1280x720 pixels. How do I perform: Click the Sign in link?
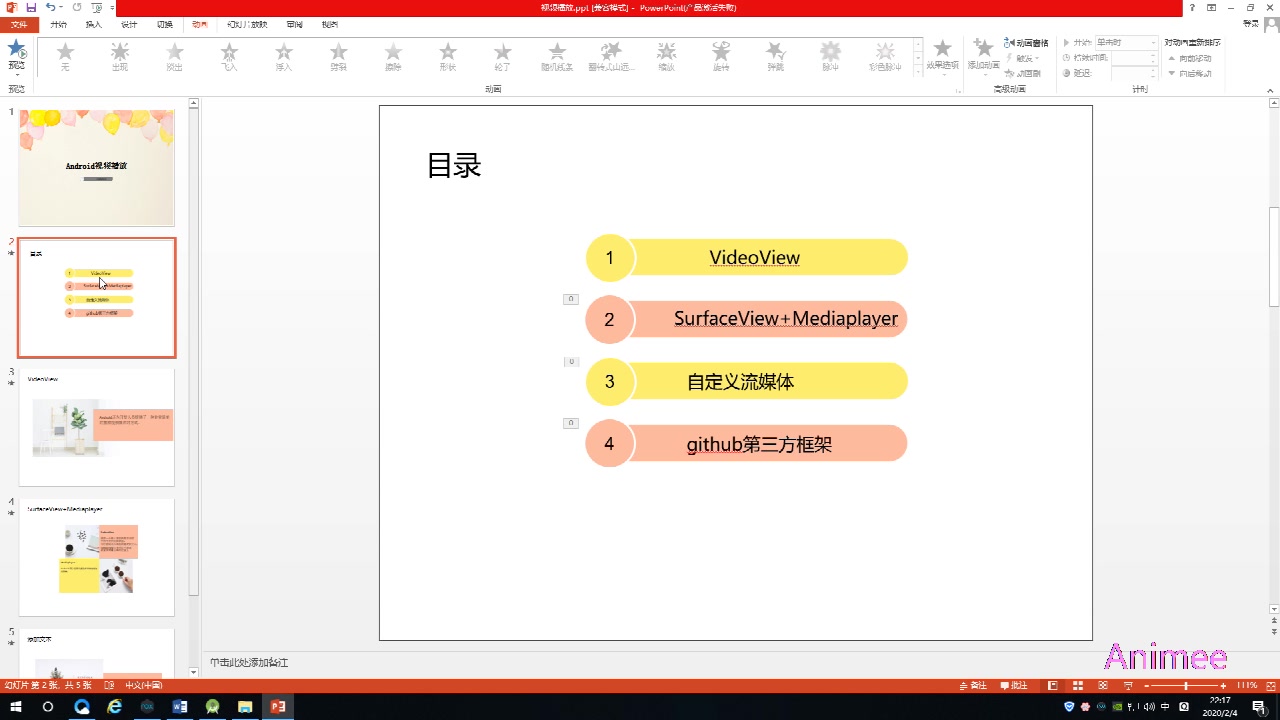click(x=1250, y=24)
